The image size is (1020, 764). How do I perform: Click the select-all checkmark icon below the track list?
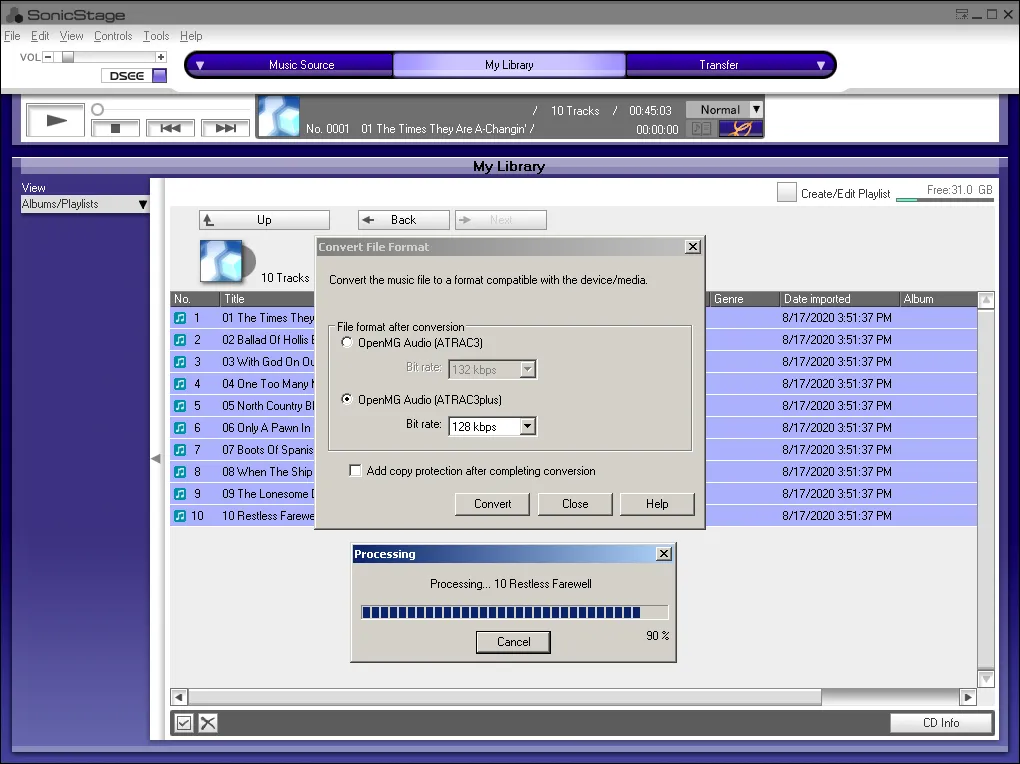pos(183,722)
